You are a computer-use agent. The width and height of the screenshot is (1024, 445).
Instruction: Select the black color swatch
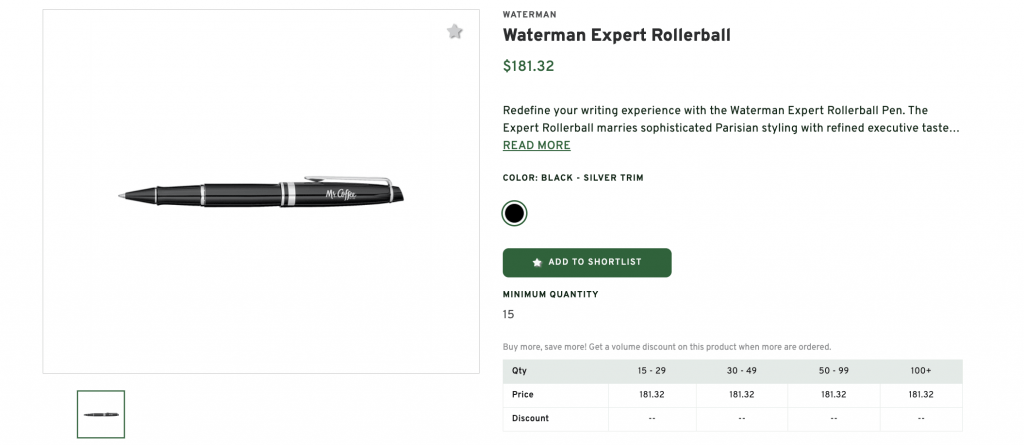pyautogui.click(x=514, y=213)
